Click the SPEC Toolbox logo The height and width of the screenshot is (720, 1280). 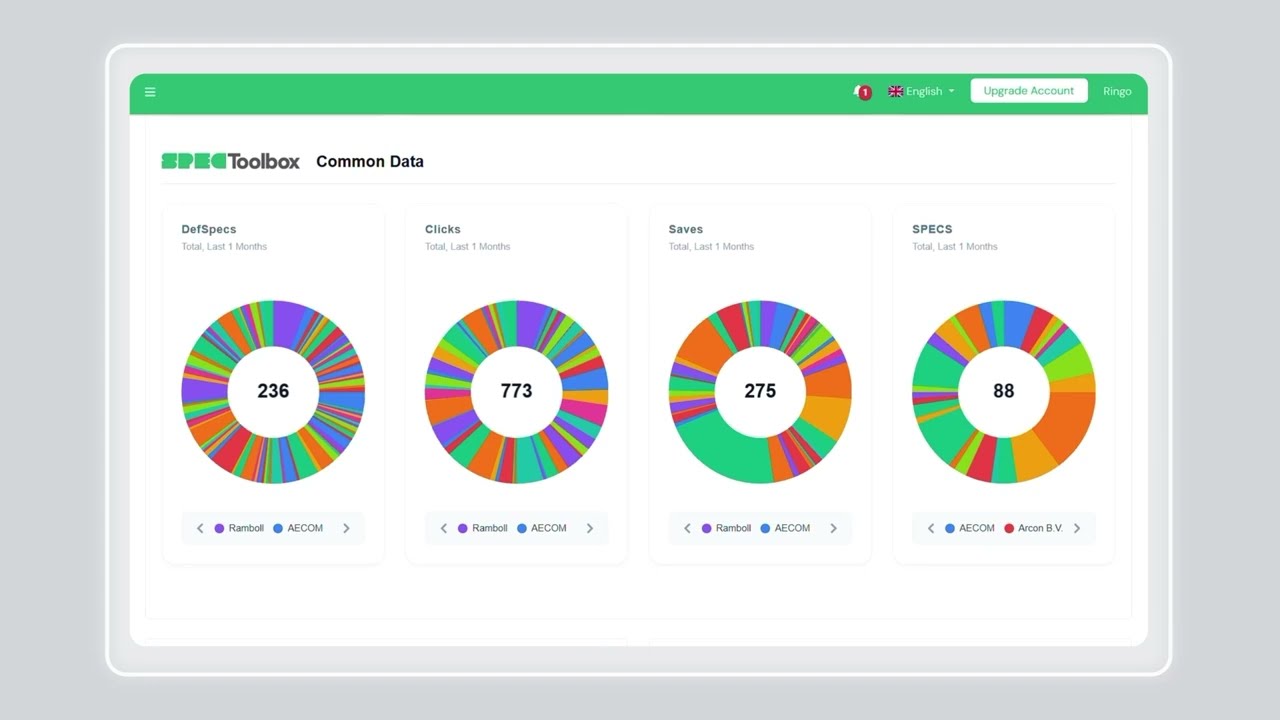click(x=230, y=161)
